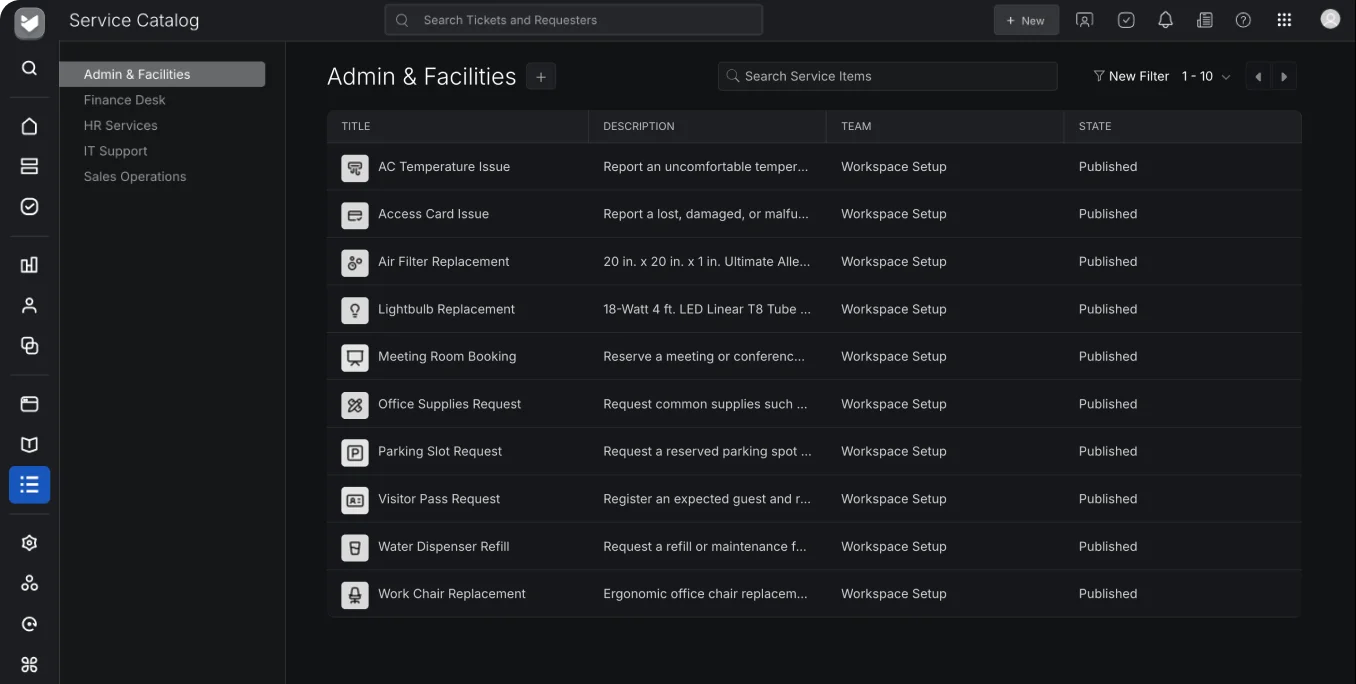This screenshot has width=1356, height=684.
Task: Go to the previous page of results
Action: pos(1258,76)
